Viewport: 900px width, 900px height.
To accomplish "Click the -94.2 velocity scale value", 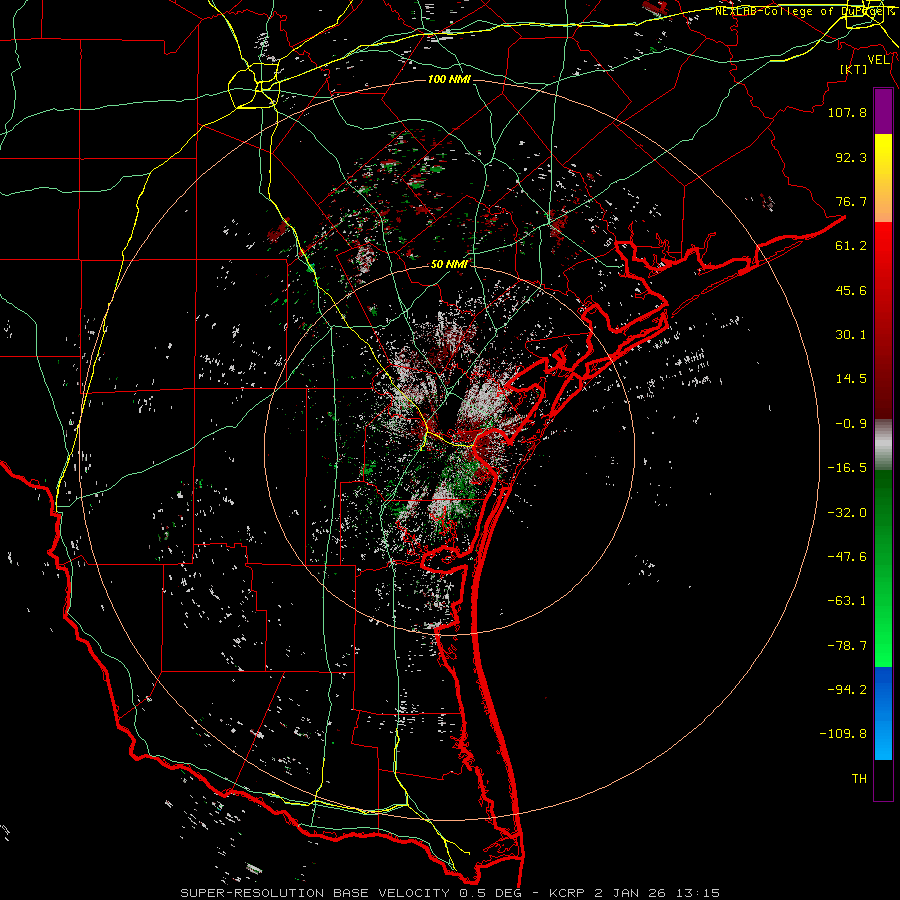I will coord(847,689).
